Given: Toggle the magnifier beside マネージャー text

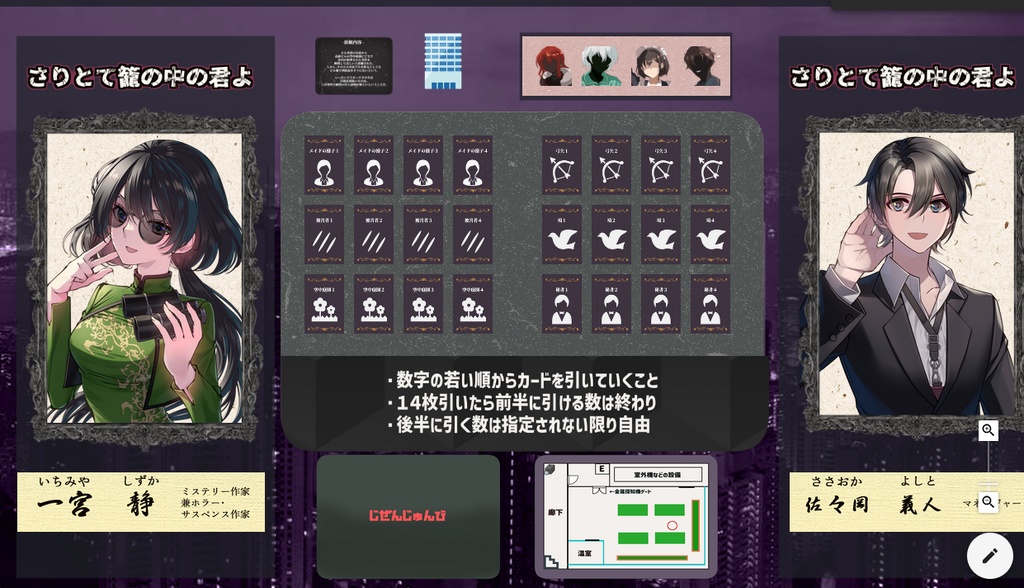Looking at the screenshot, I should [989, 501].
